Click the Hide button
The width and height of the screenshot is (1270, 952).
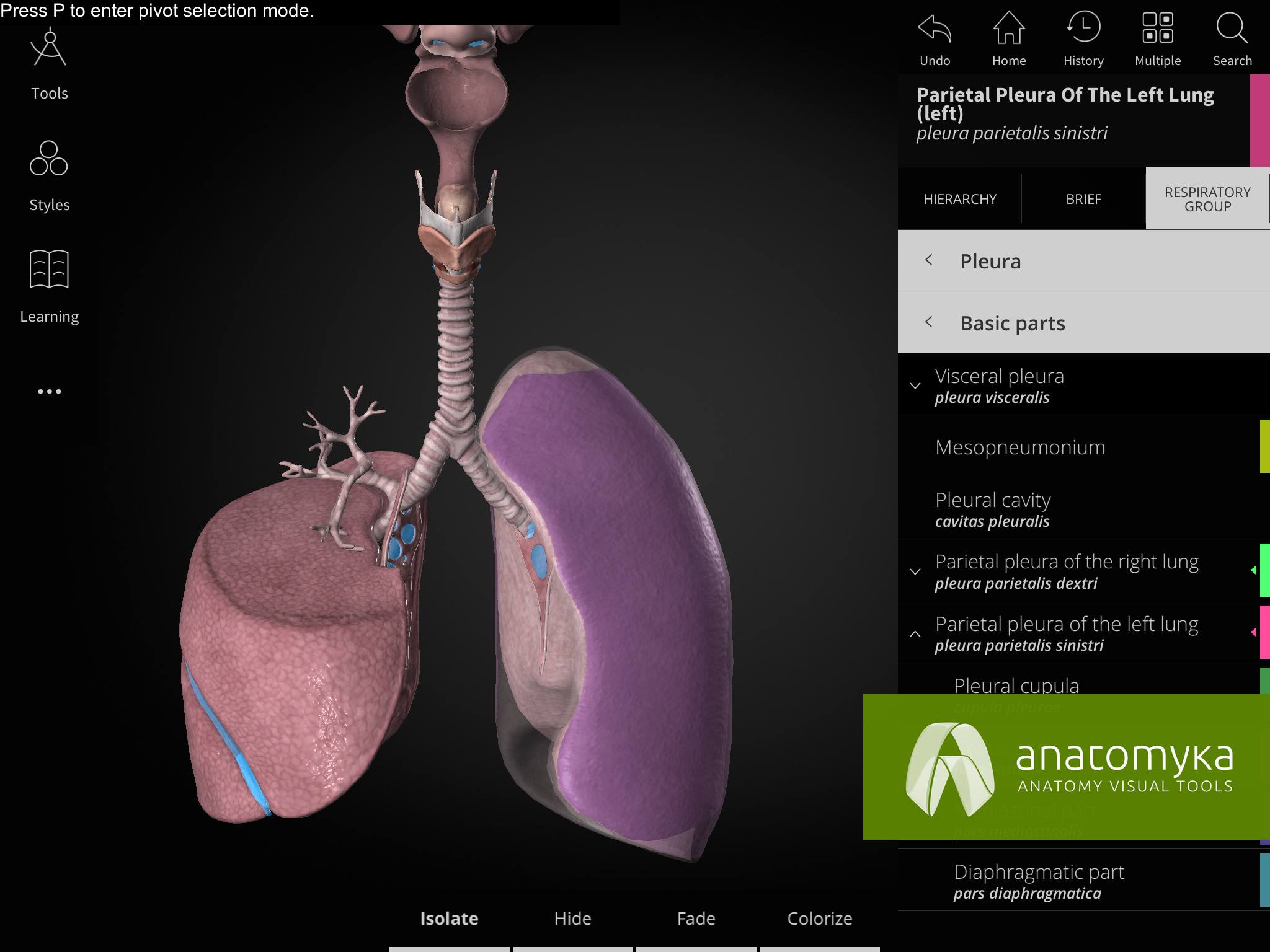572,919
